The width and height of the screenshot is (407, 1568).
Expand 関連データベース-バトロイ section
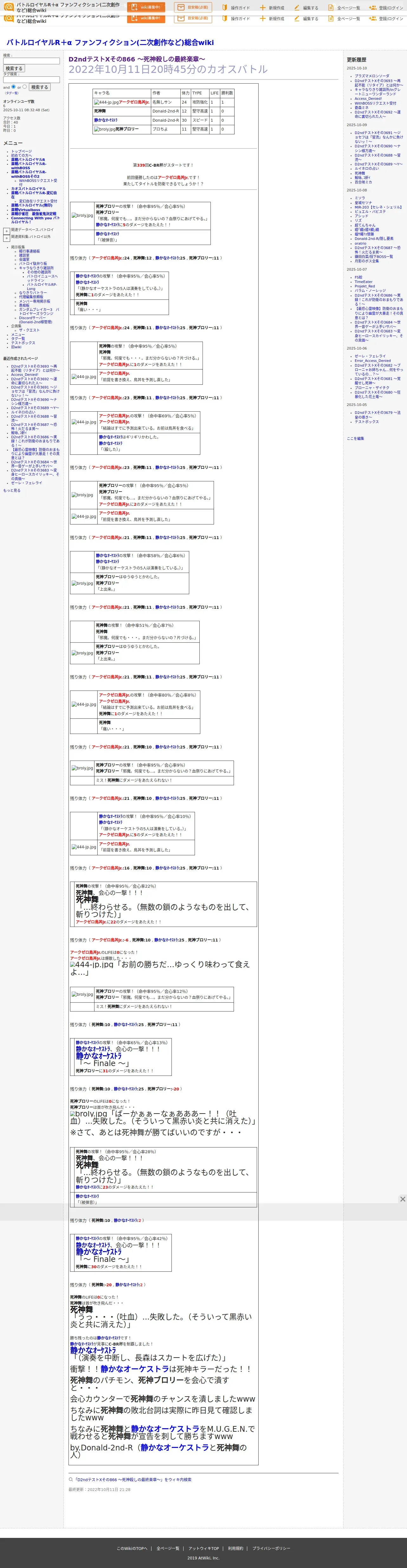6,231
